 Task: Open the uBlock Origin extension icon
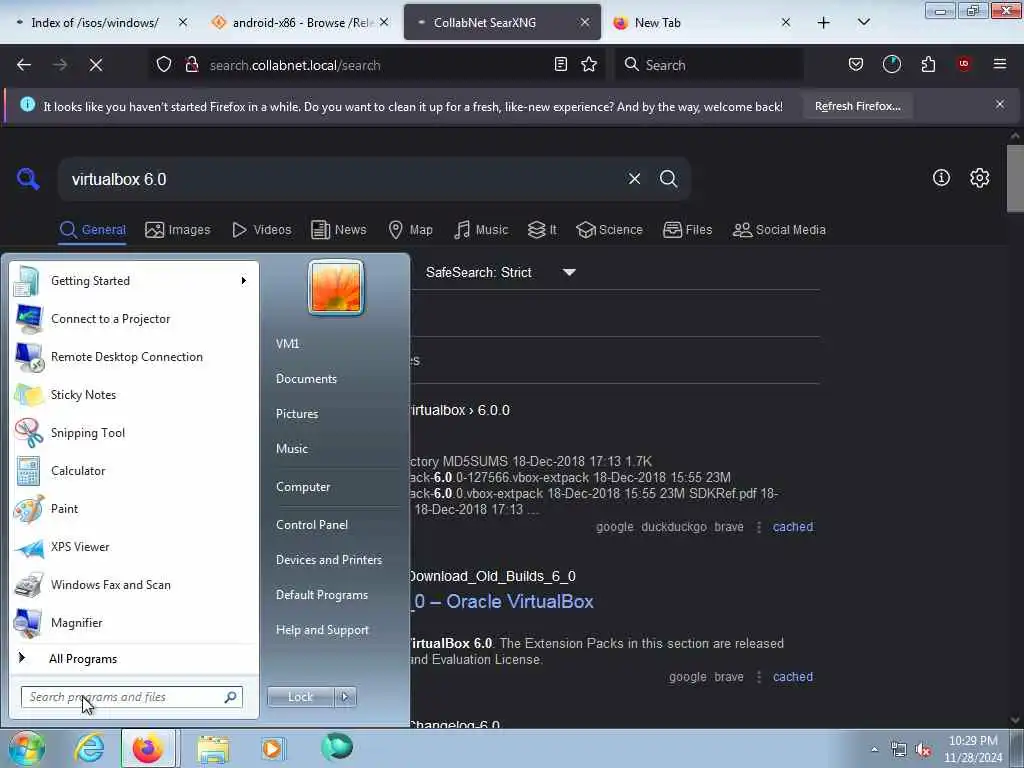pos(964,64)
